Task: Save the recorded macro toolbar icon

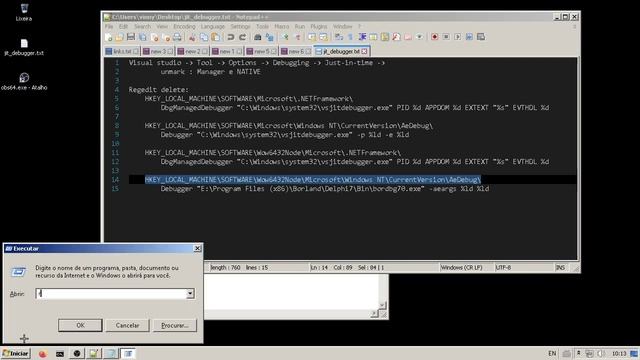Action: 481,37
